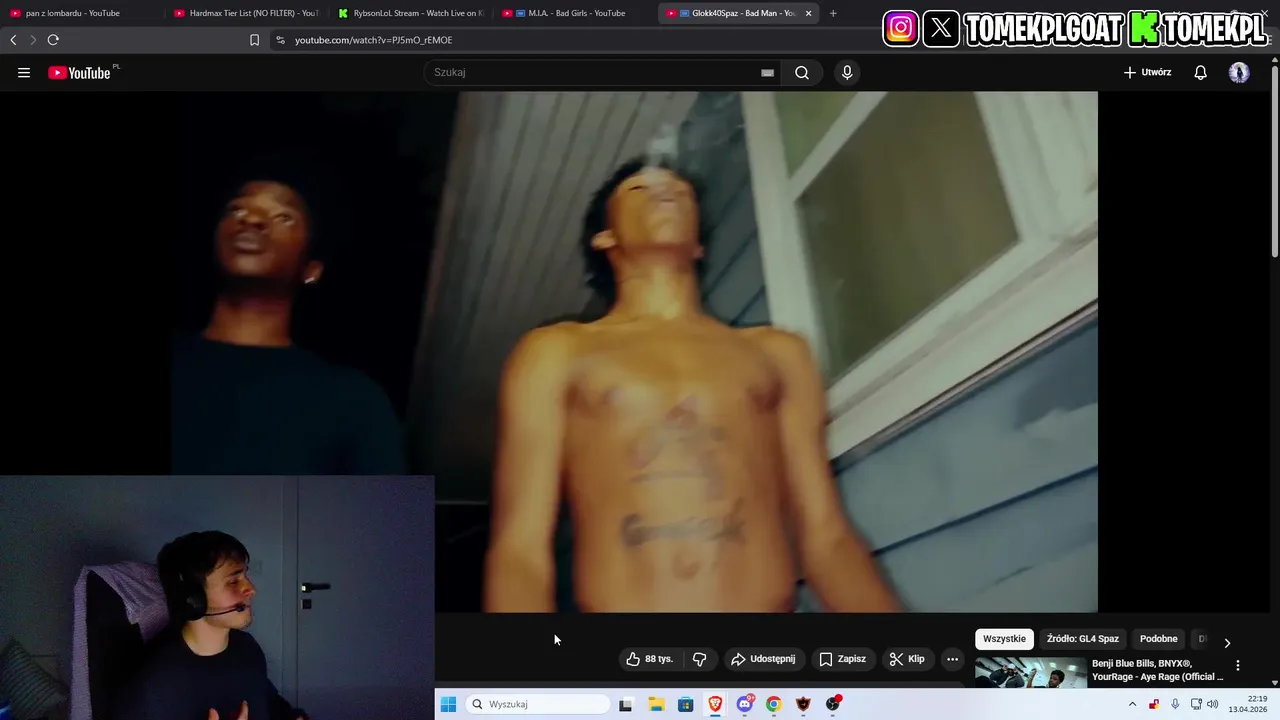The image size is (1280, 720).
Task: Open Discord from the taskbar
Action: pyautogui.click(x=745, y=704)
